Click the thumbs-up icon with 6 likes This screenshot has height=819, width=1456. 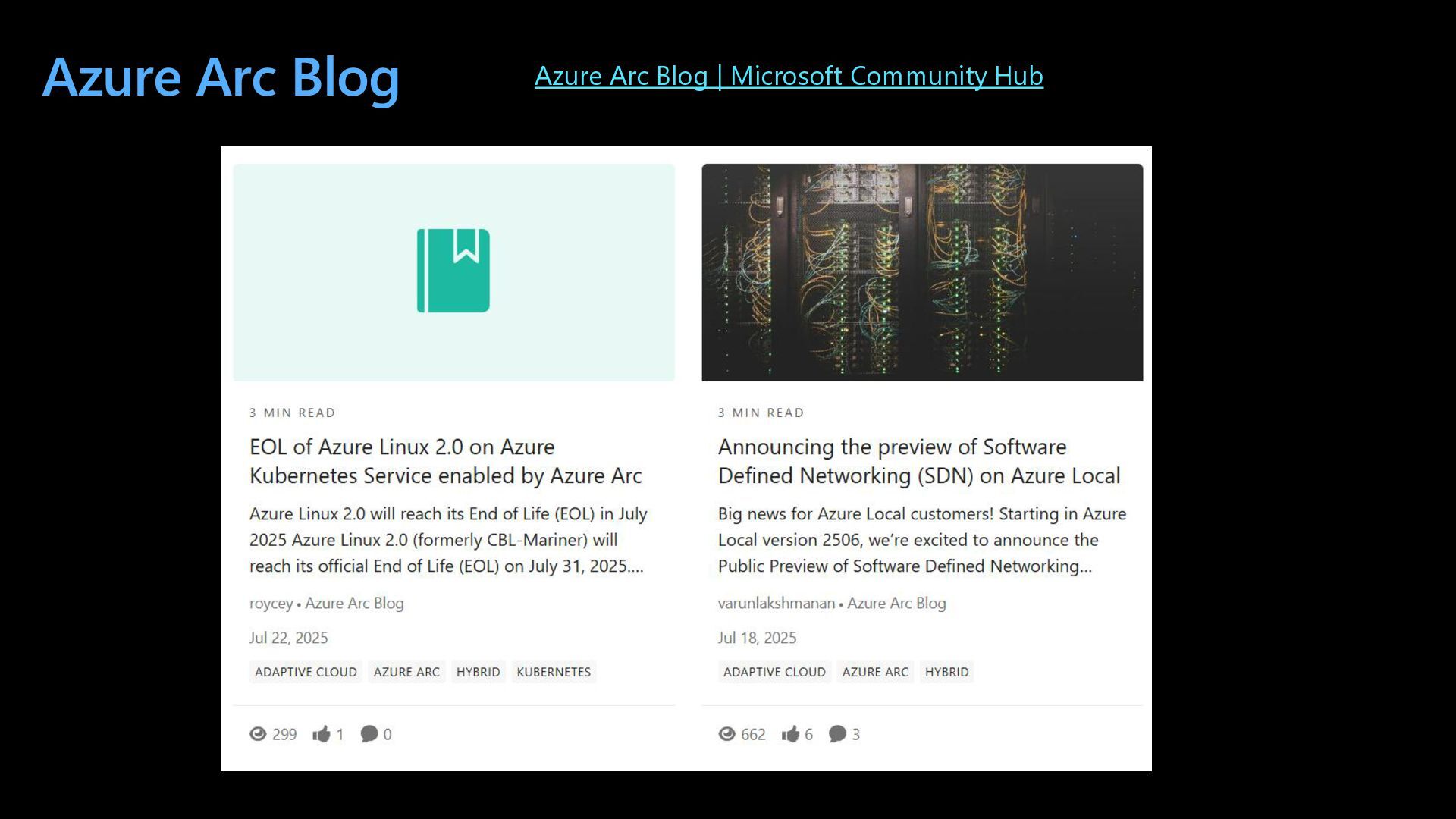(x=790, y=734)
